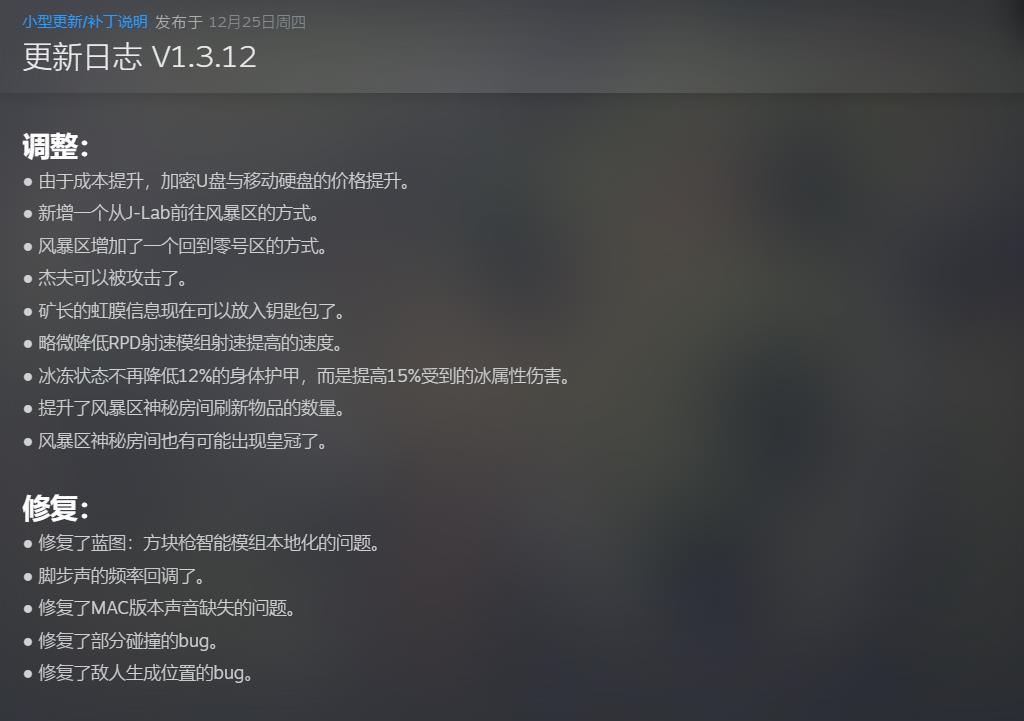1024x721 pixels.
Task: Click the 修复了部分碰撞的bug line
Action: pos(128,641)
